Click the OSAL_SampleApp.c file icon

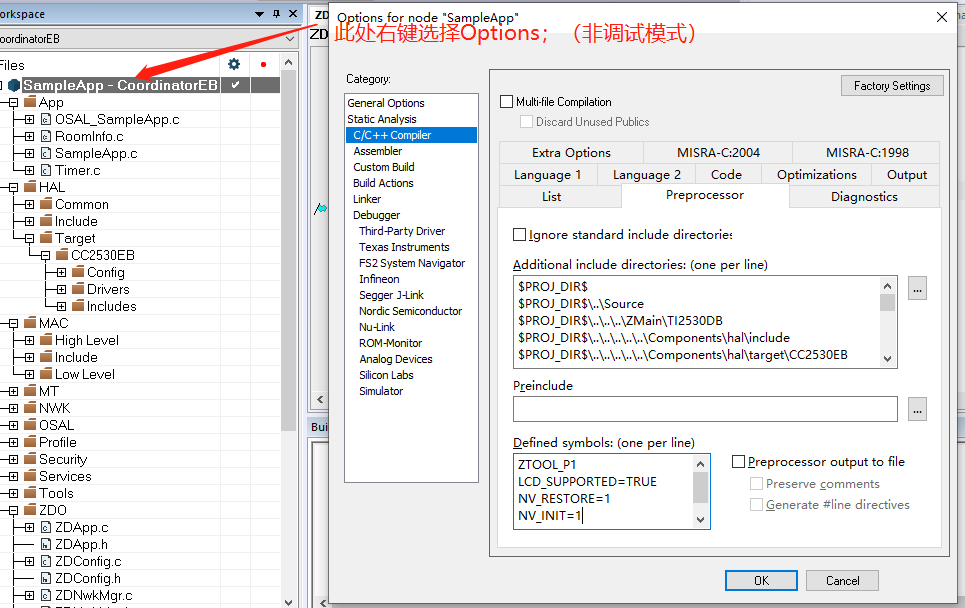[46, 119]
